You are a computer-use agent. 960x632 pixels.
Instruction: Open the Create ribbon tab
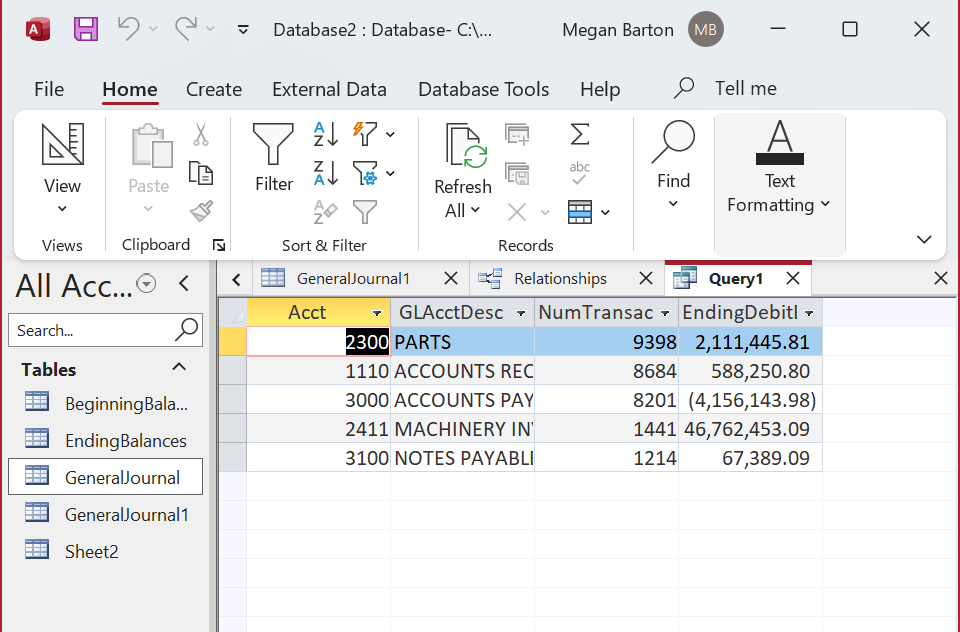point(214,89)
